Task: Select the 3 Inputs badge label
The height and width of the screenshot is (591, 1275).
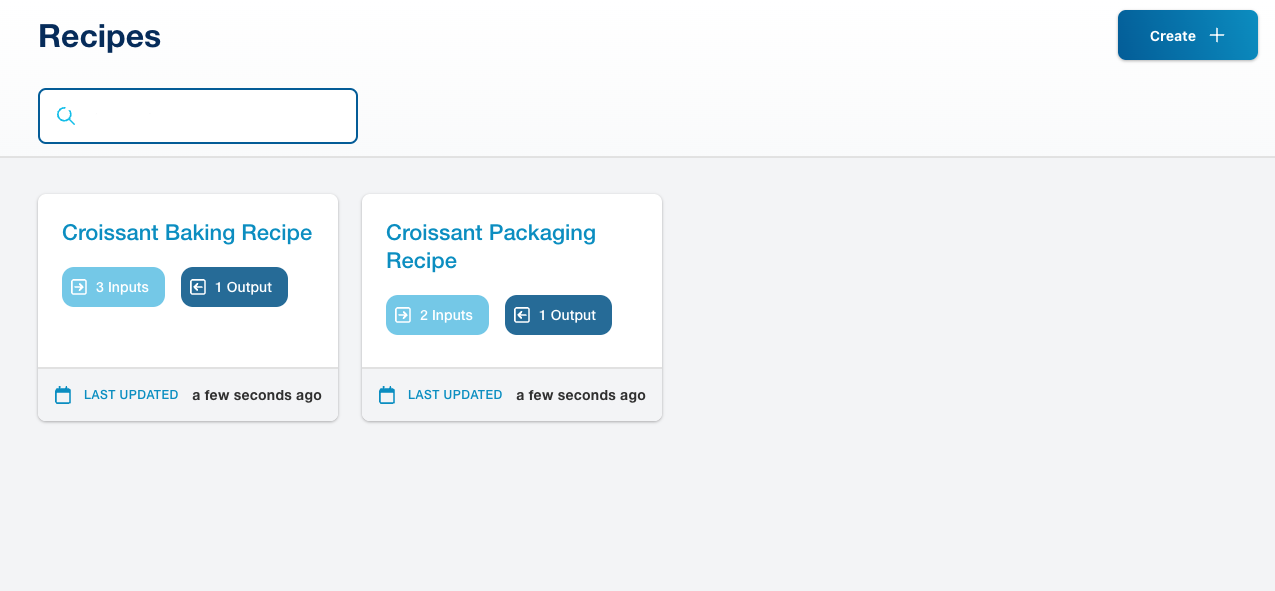Action: coord(122,287)
